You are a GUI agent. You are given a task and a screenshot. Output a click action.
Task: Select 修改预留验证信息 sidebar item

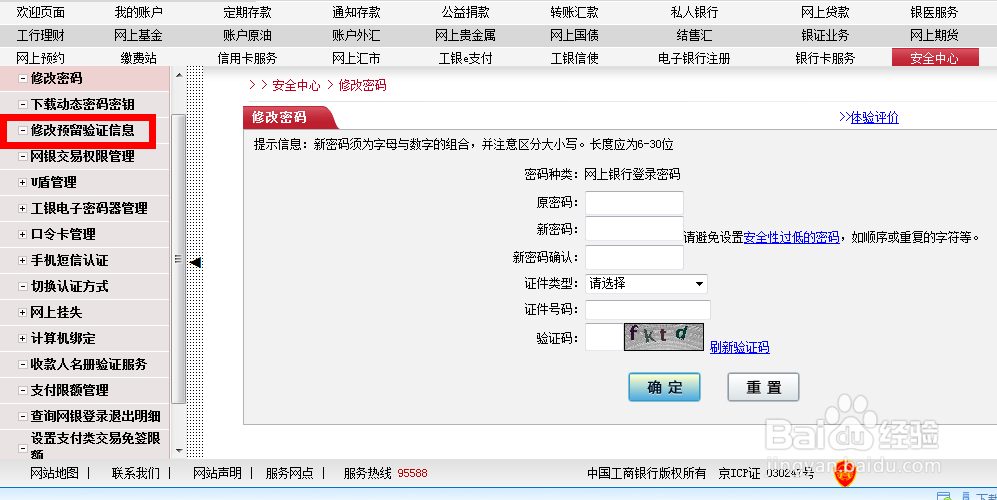coord(83,130)
